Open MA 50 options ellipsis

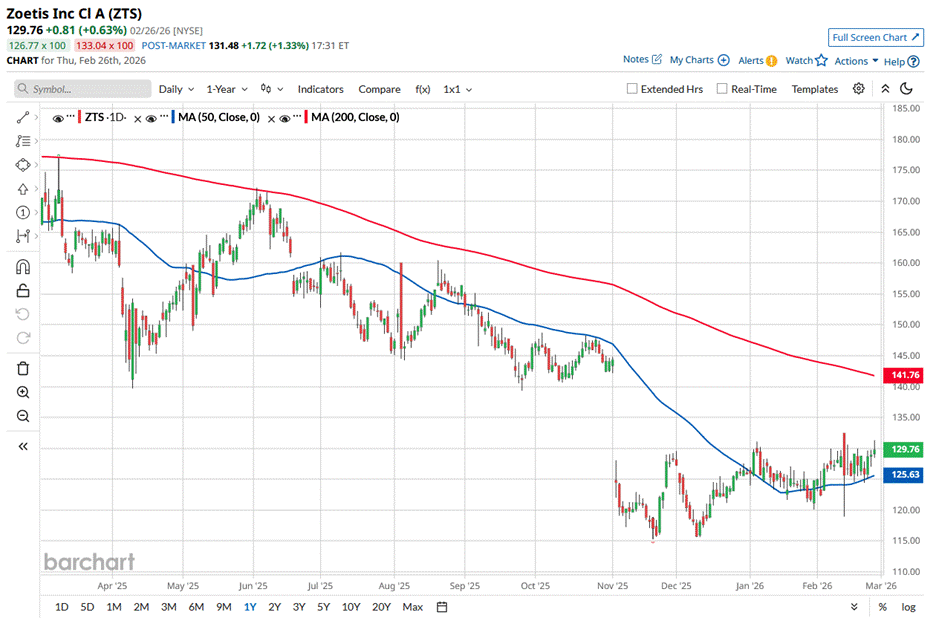[x=164, y=116]
